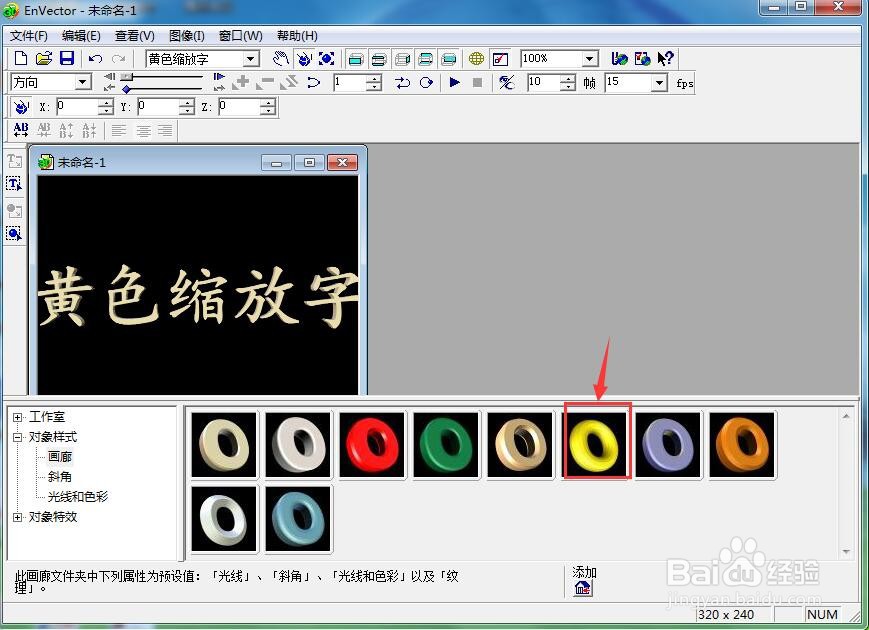Open the 100% zoom dropdown
Image resolution: width=869 pixels, height=630 pixels.
click(590, 59)
